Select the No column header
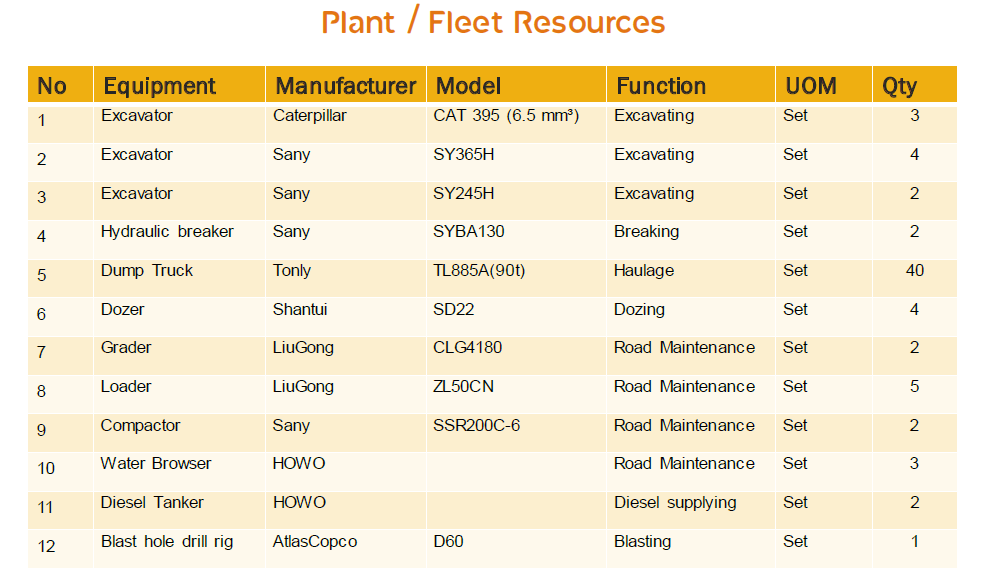Viewport: 984px width, 579px height. tap(60, 85)
